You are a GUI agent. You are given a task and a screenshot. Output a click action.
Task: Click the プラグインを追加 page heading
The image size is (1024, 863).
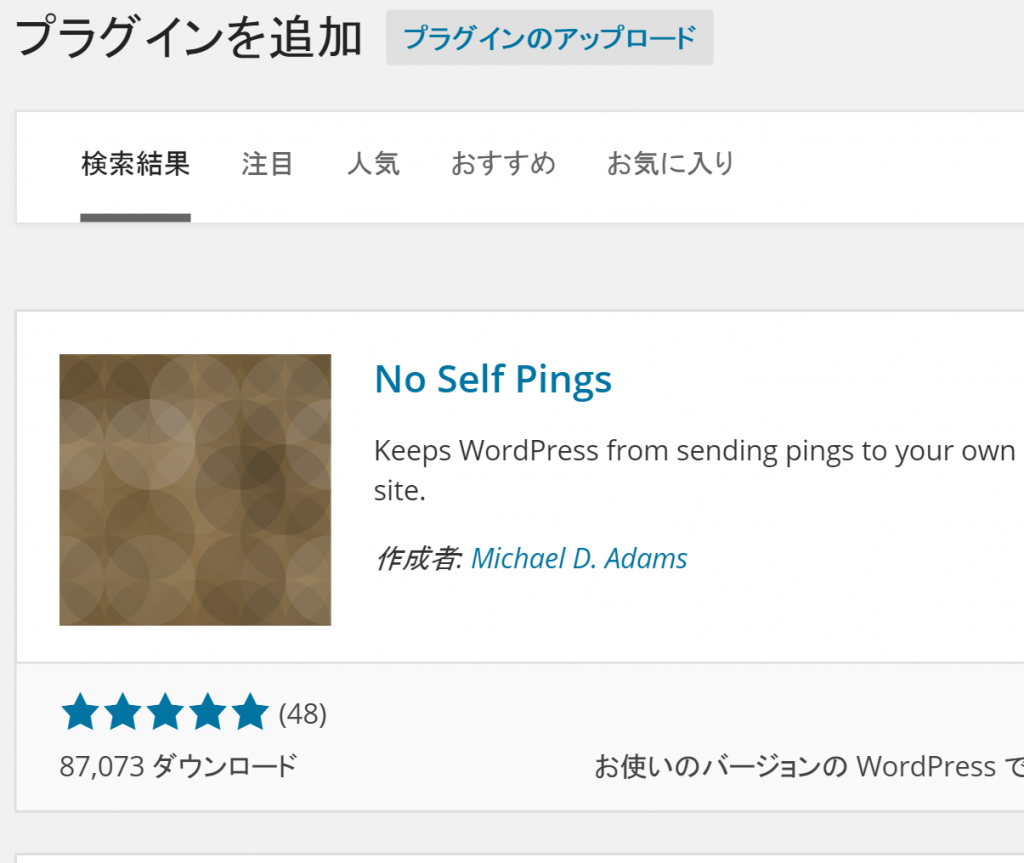click(182, 37)
